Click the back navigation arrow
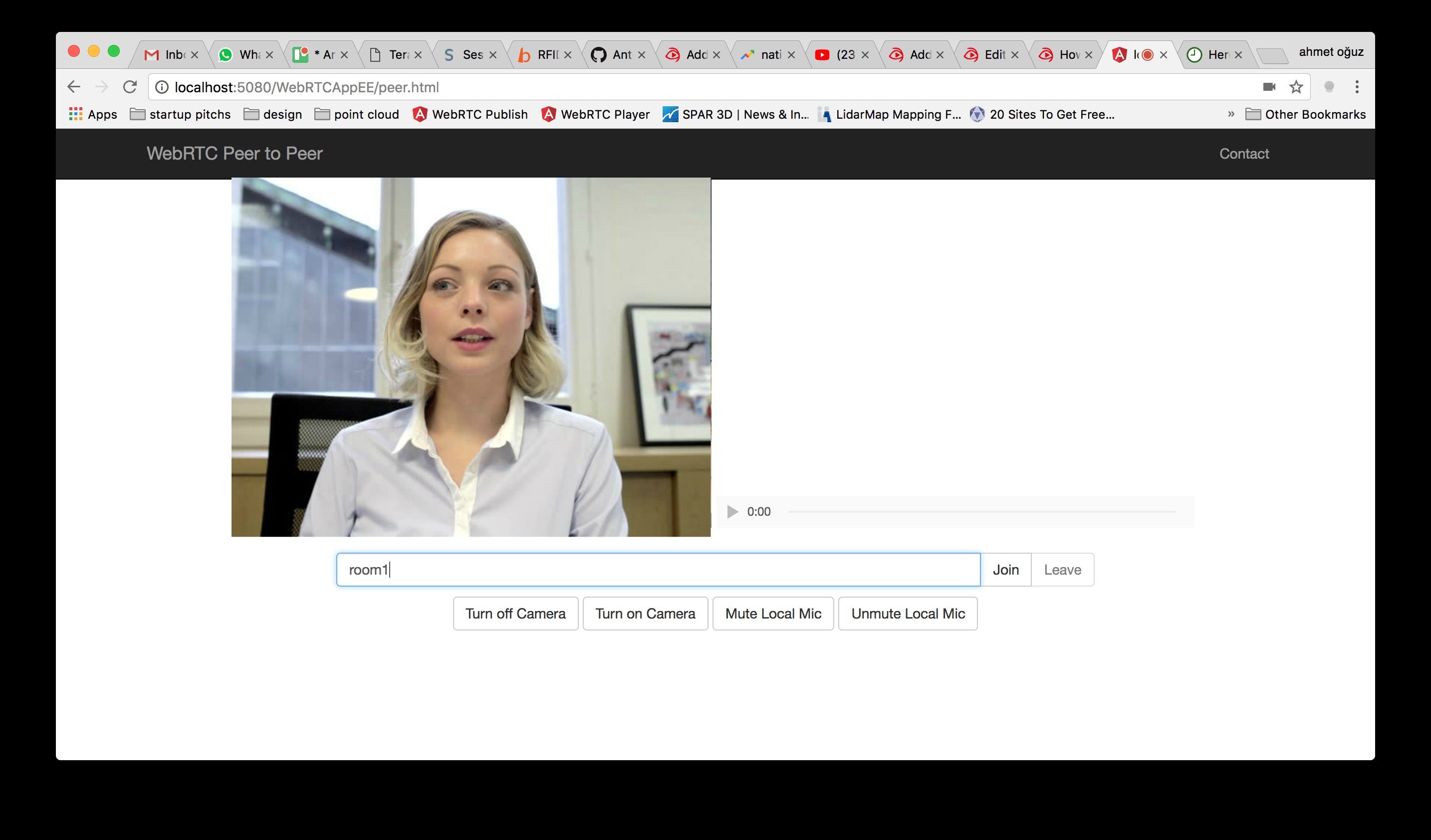 pyautogui.click(x=74, y=87)
